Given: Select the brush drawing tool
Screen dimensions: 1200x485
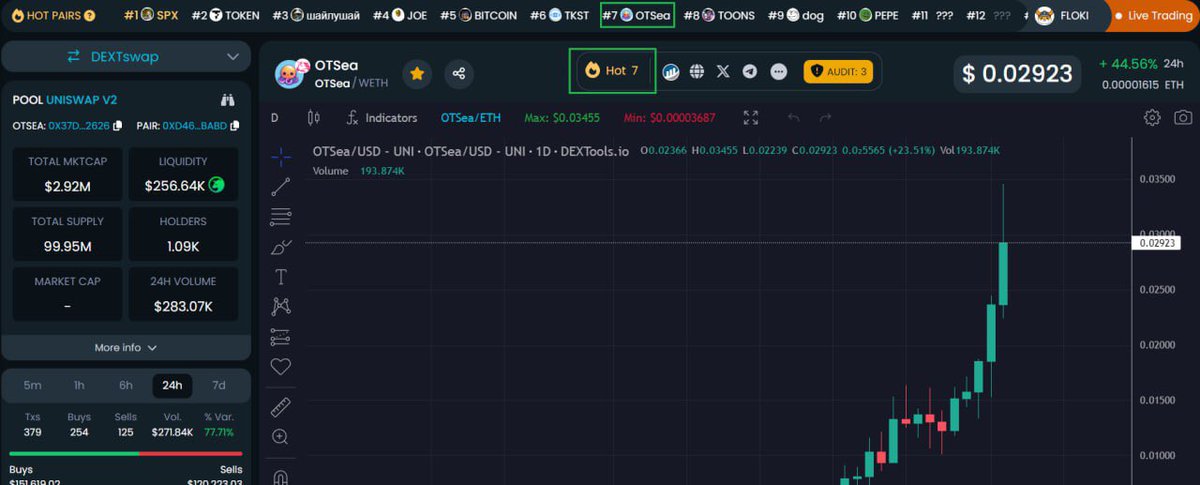Looking at the screenshot, I should click(281, 246).
